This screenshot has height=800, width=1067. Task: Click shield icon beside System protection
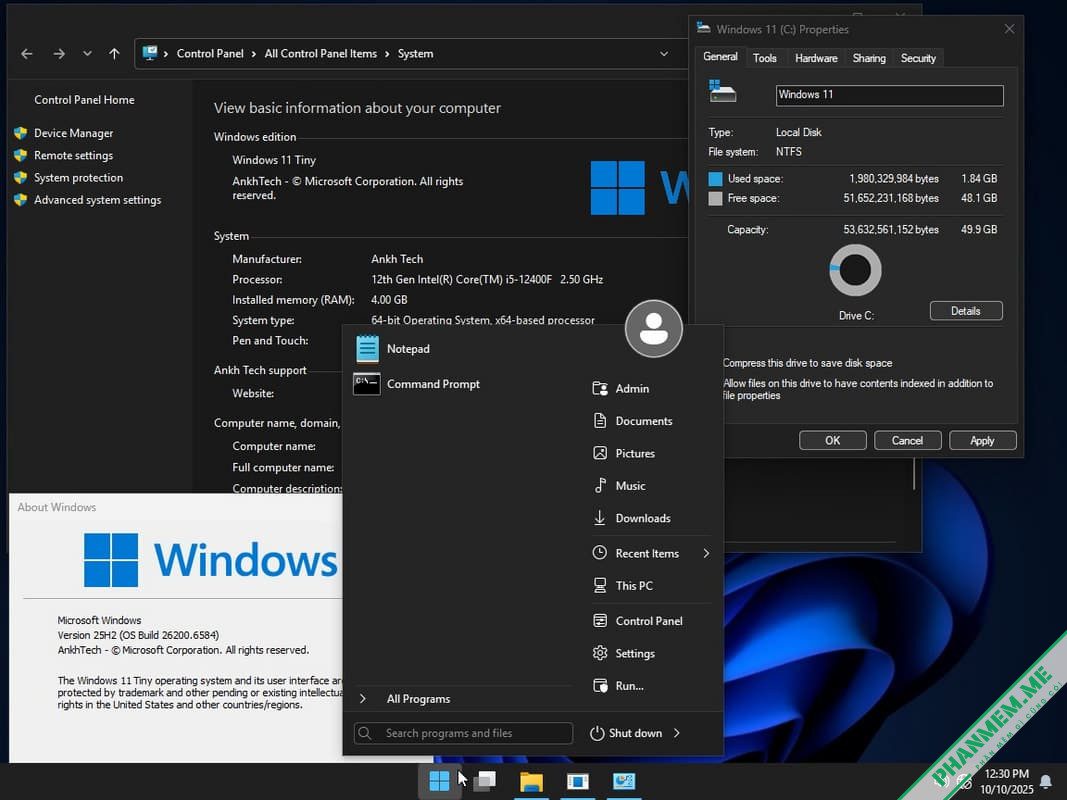[20, 178]
